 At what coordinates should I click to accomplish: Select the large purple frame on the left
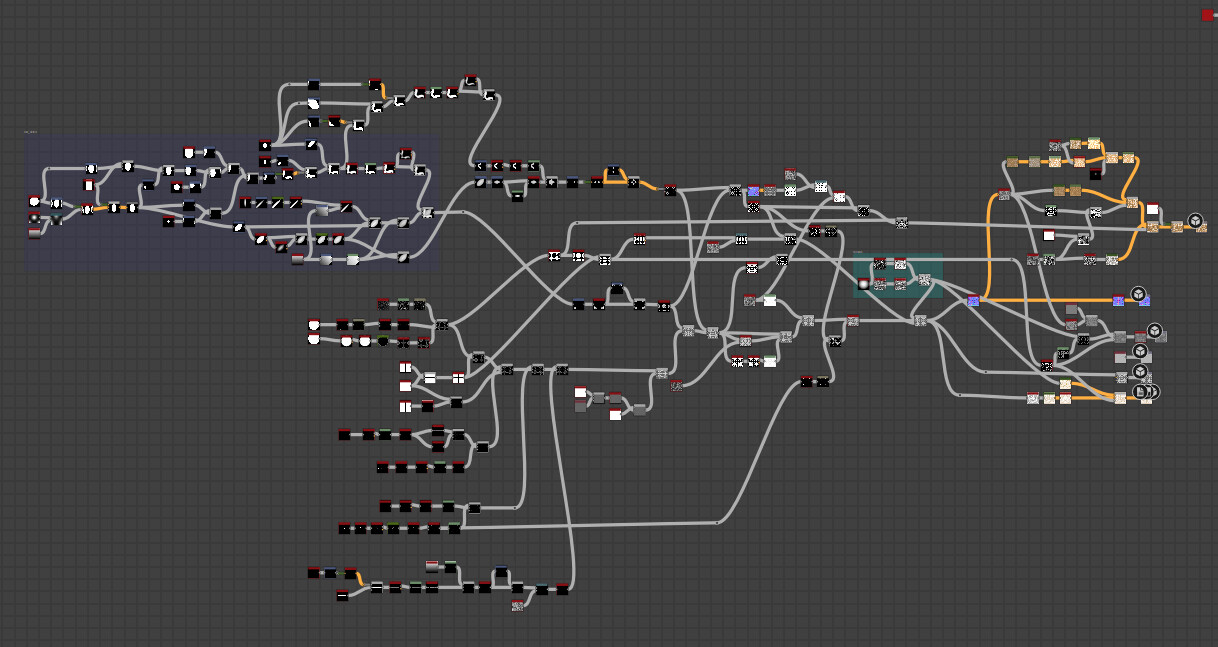(x=232, y=203)
